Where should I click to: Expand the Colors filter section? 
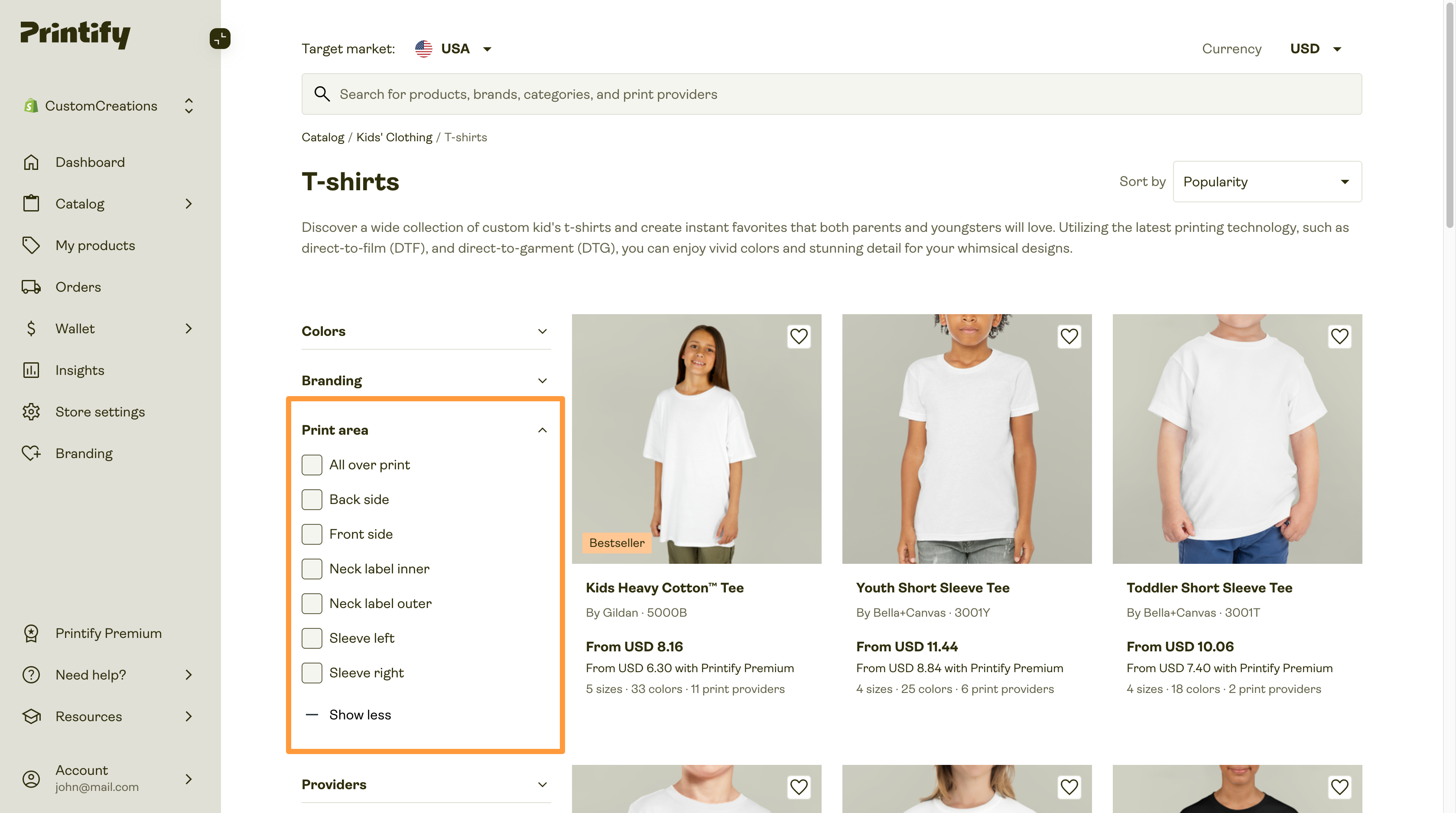(426, 331)
